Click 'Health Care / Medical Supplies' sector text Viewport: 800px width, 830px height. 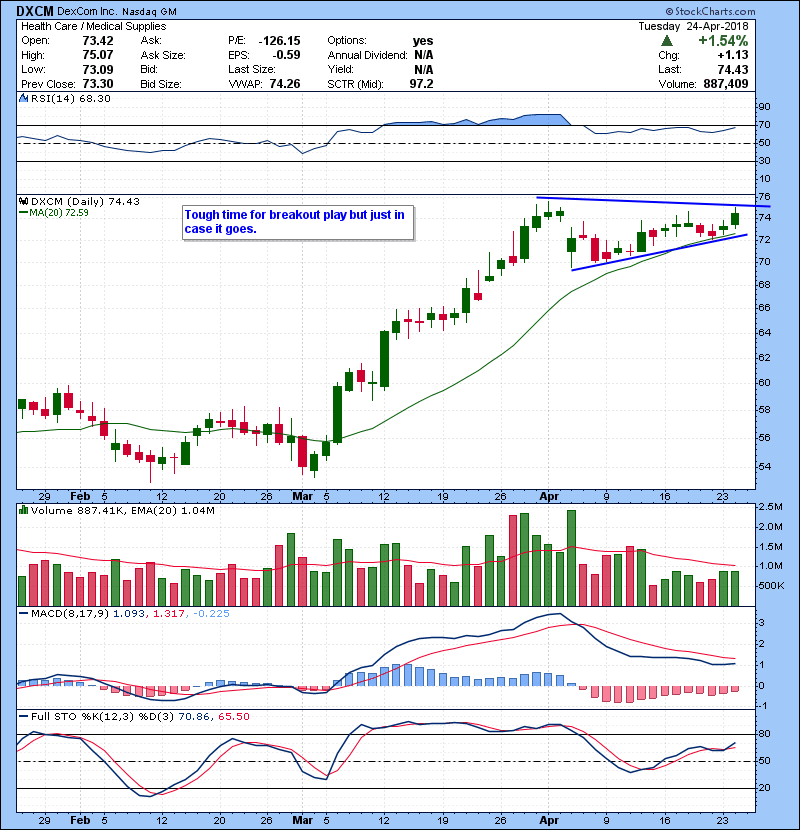[94, 26]
